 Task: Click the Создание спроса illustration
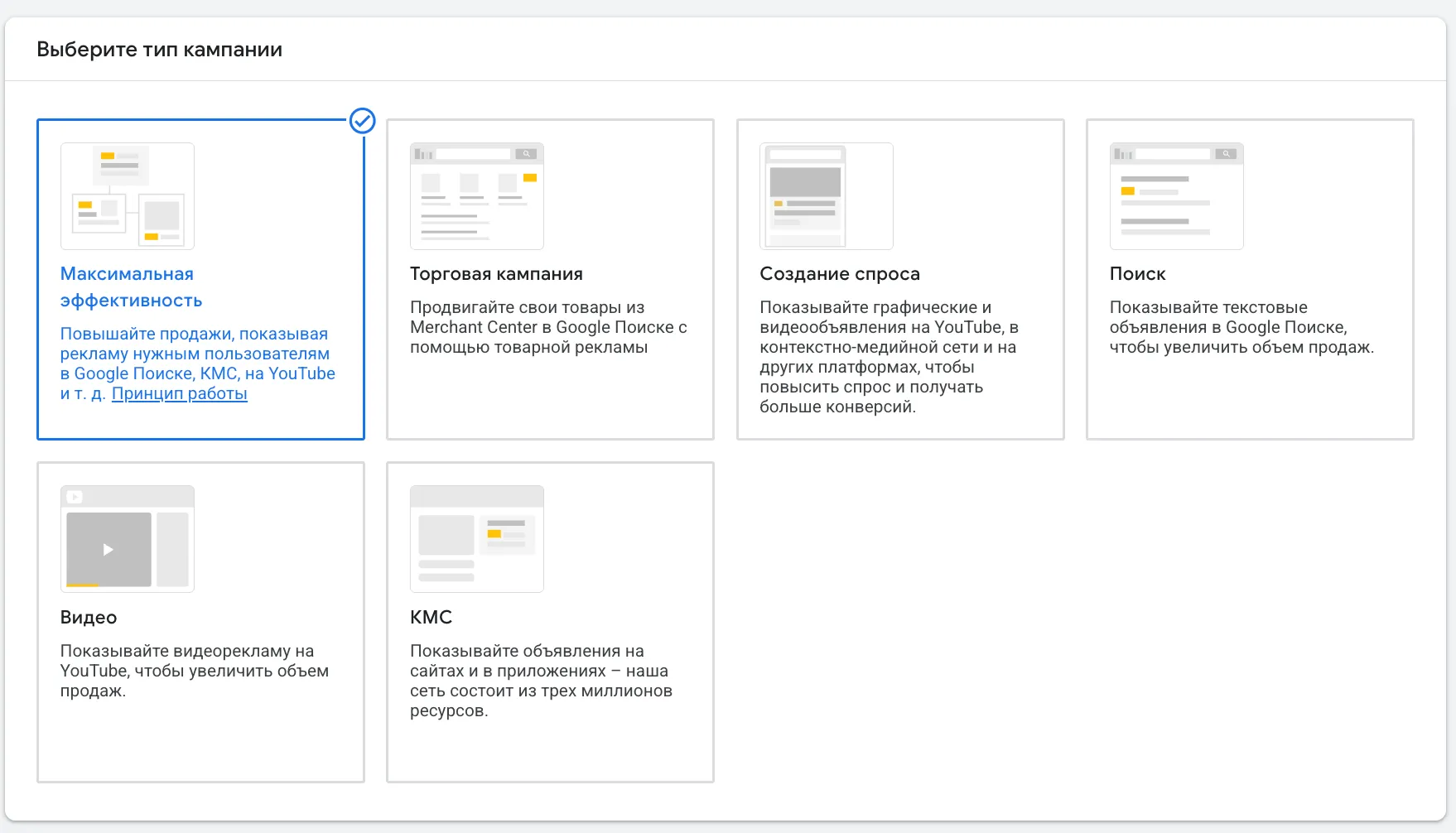coord(827,196)
